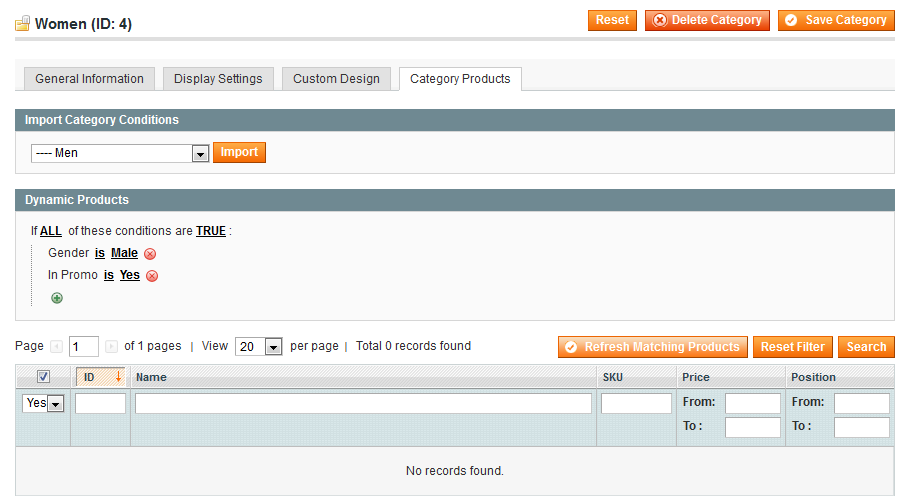Expand the per page view dropdown

point(272,347)
